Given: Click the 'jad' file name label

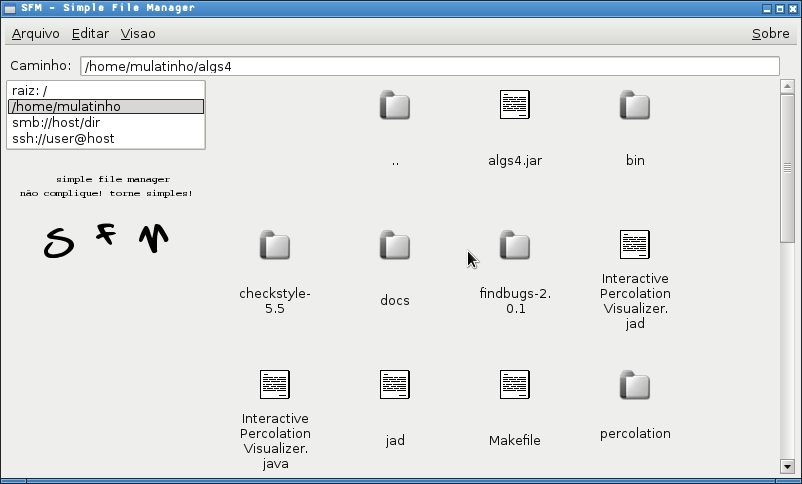Looking at the screenshot, I should click(x=395, y=441).
